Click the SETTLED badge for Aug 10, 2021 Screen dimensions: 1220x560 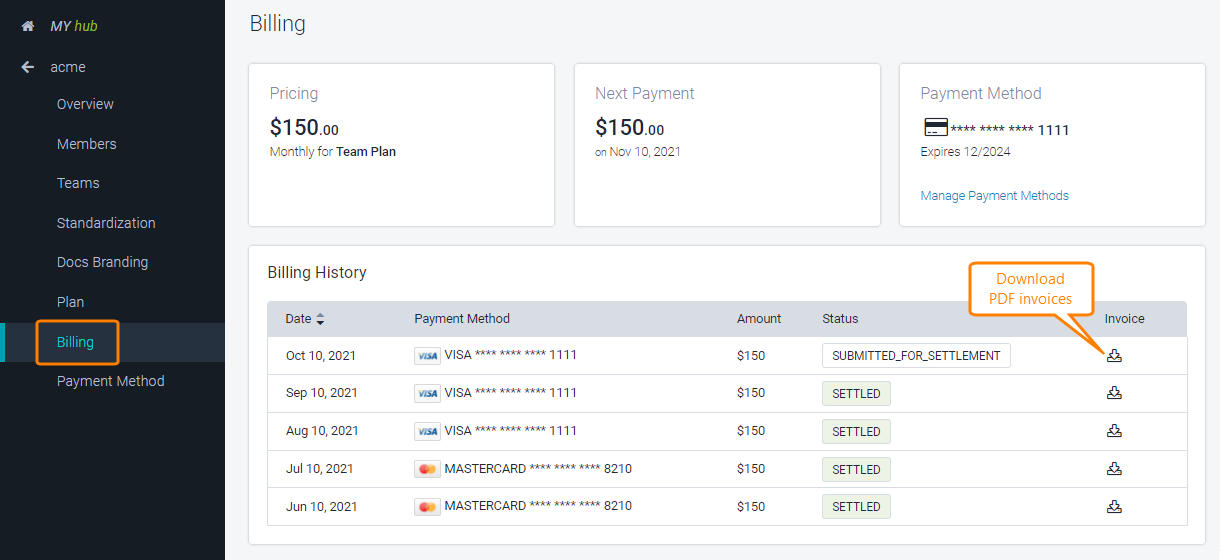point(856,432)
